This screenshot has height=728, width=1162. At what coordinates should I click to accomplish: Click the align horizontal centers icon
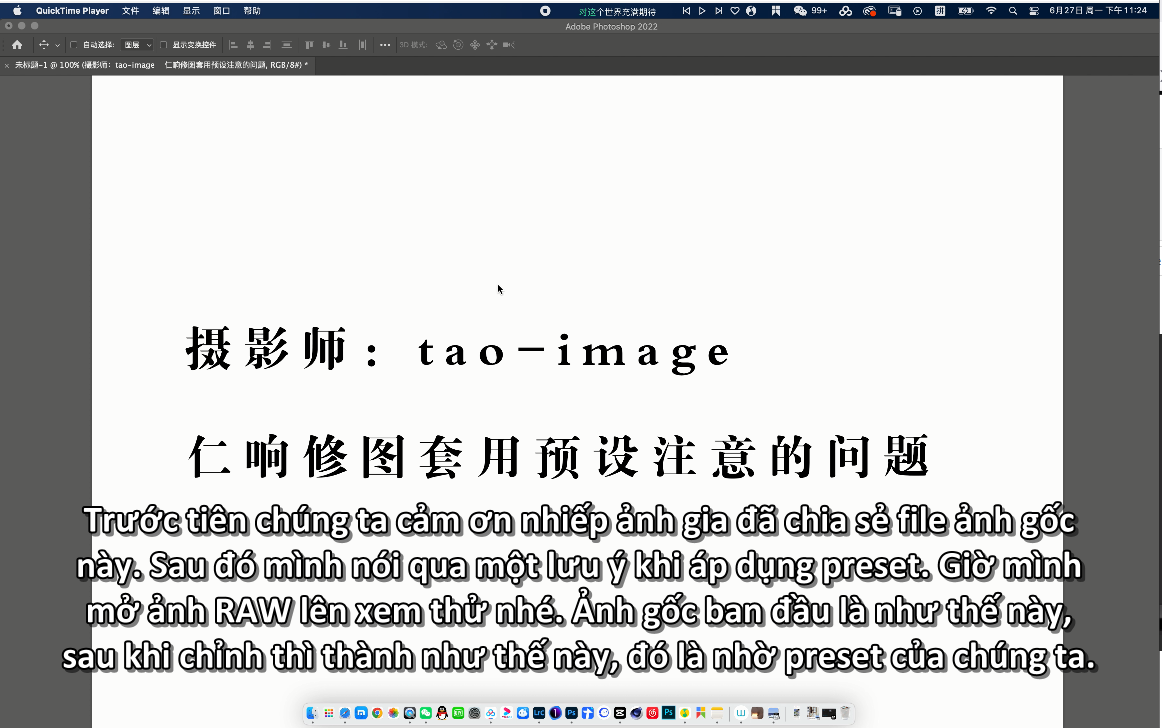(251, 45)
